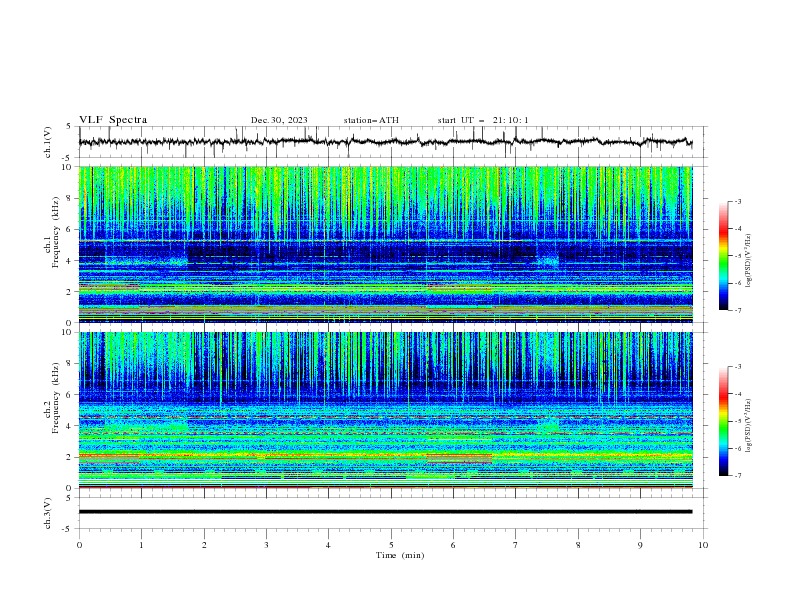Click the 'station=ATH' label
This screenshot has height=612, width=792.
click(x=371, y=120)
